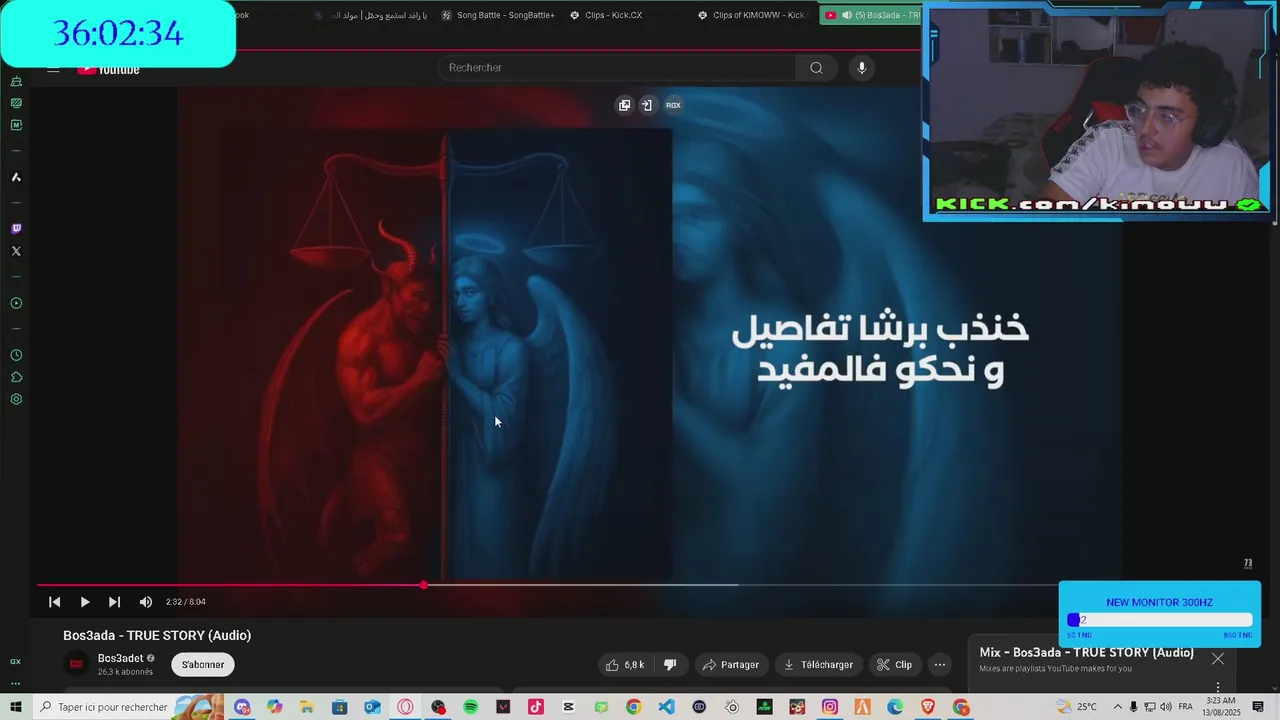Open the 25°C weather widget
Viewport: 1280px width, 720px height.
pos(1077,707)
